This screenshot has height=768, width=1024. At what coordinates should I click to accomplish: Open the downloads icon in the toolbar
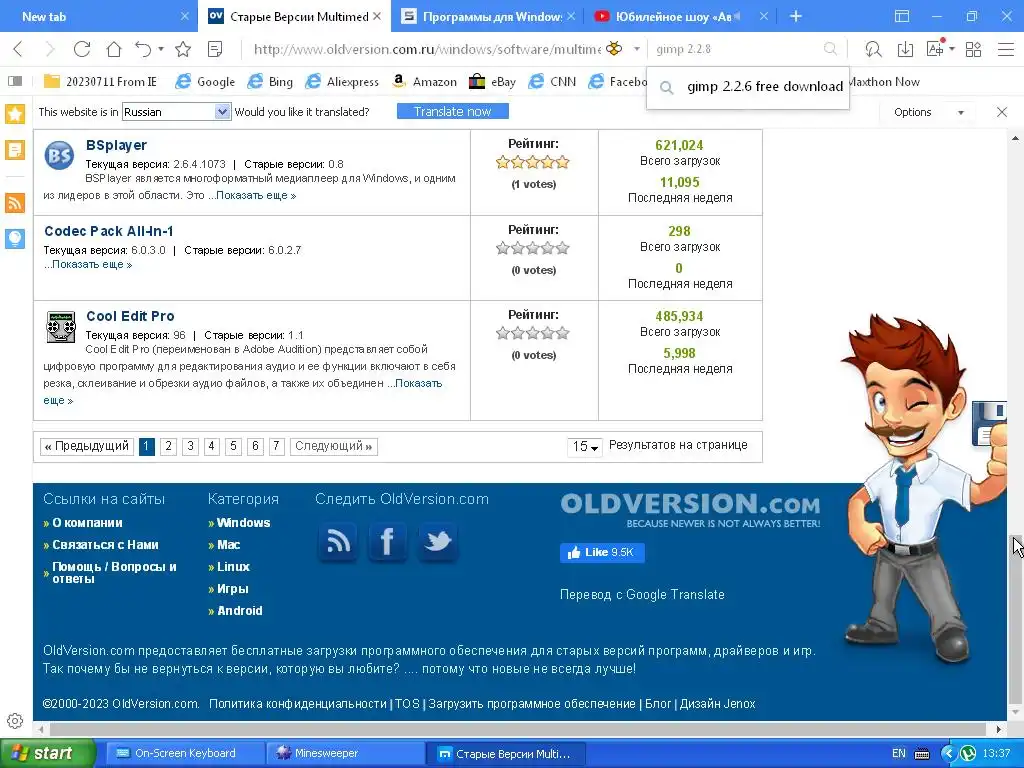pyautogui.click(x=905, y=49)
